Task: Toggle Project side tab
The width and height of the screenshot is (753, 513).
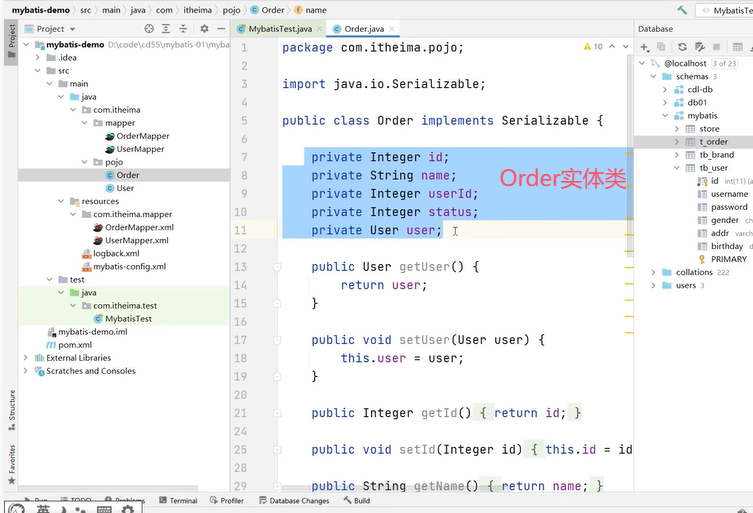Action: coord(12,41)
